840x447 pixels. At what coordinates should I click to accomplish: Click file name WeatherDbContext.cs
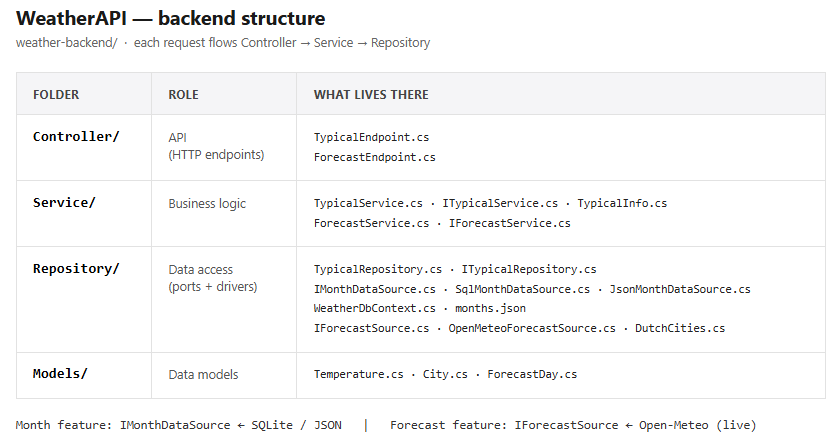tap(374, 308)
